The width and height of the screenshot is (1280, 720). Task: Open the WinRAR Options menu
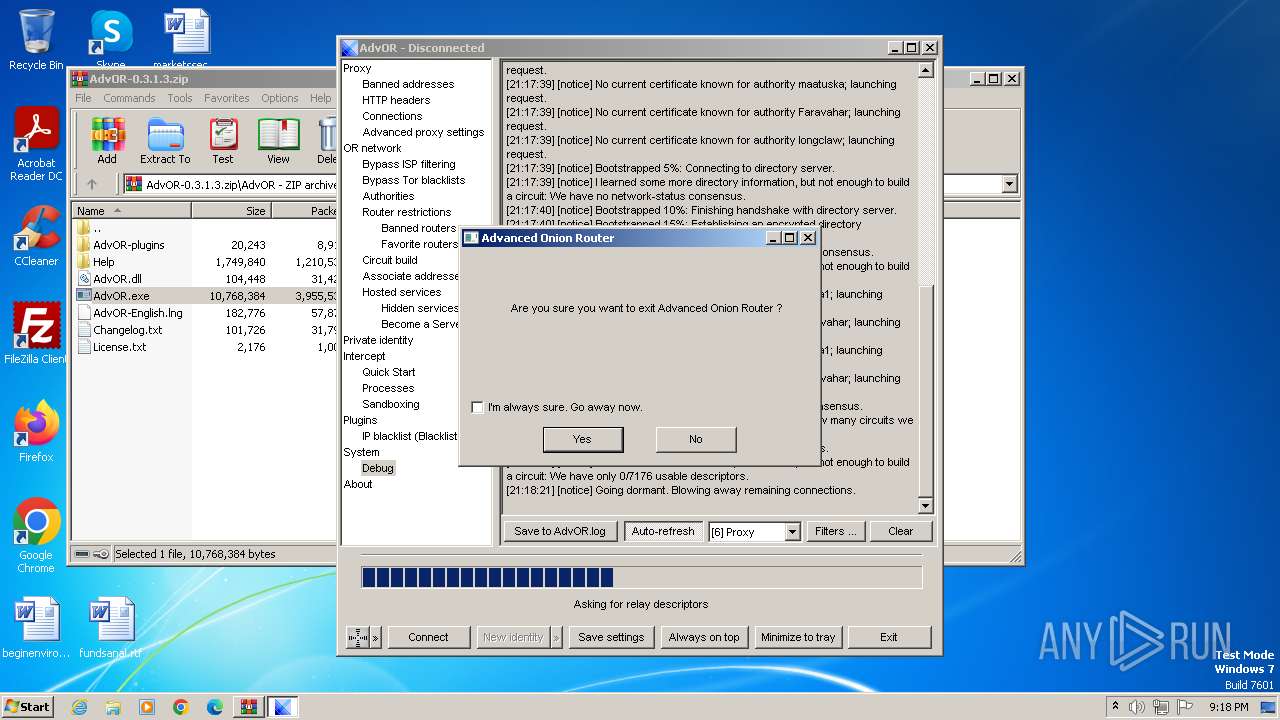click(x=280, y=98)
